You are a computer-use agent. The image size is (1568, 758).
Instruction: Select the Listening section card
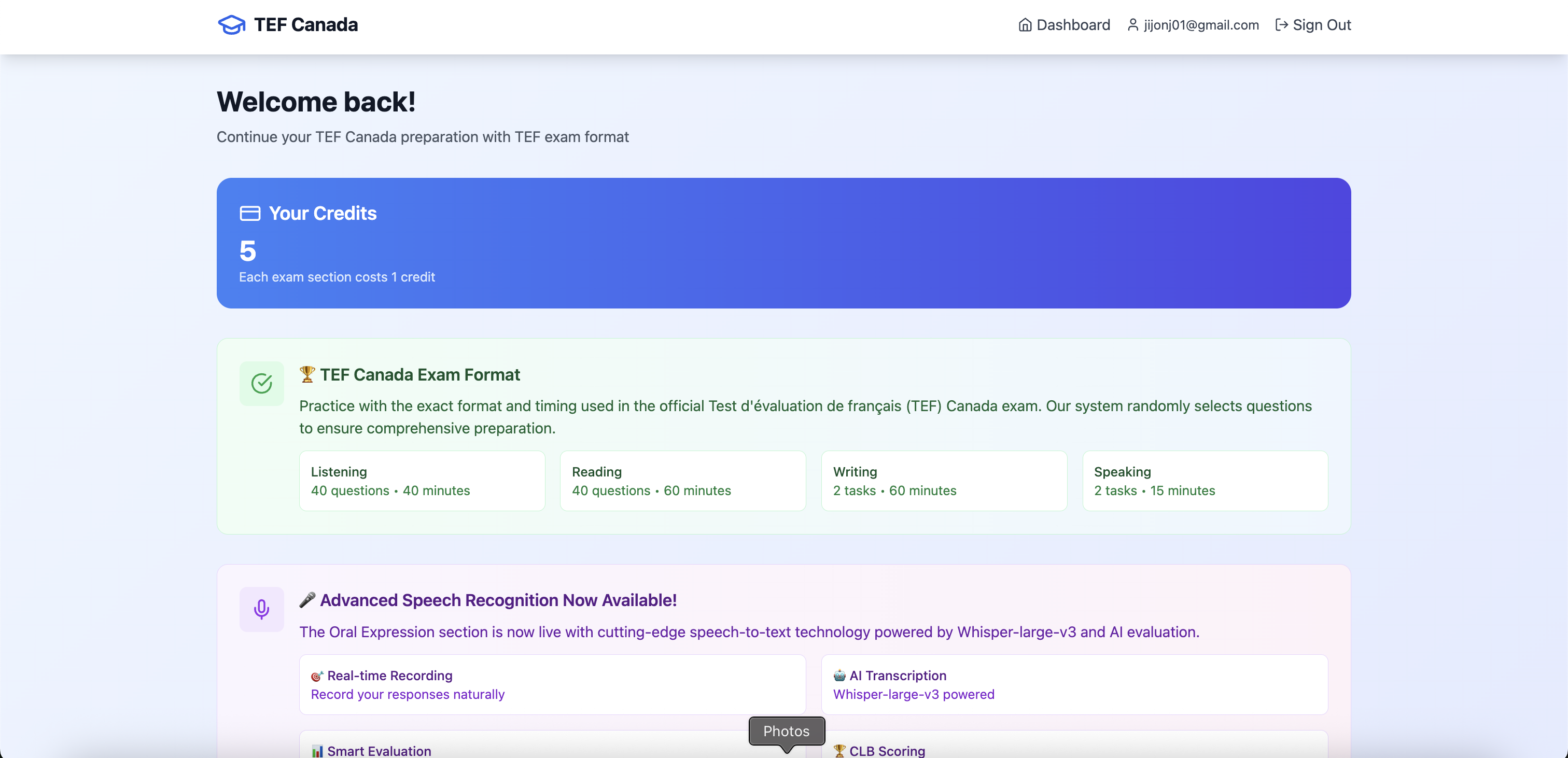(x=422, y=481)
